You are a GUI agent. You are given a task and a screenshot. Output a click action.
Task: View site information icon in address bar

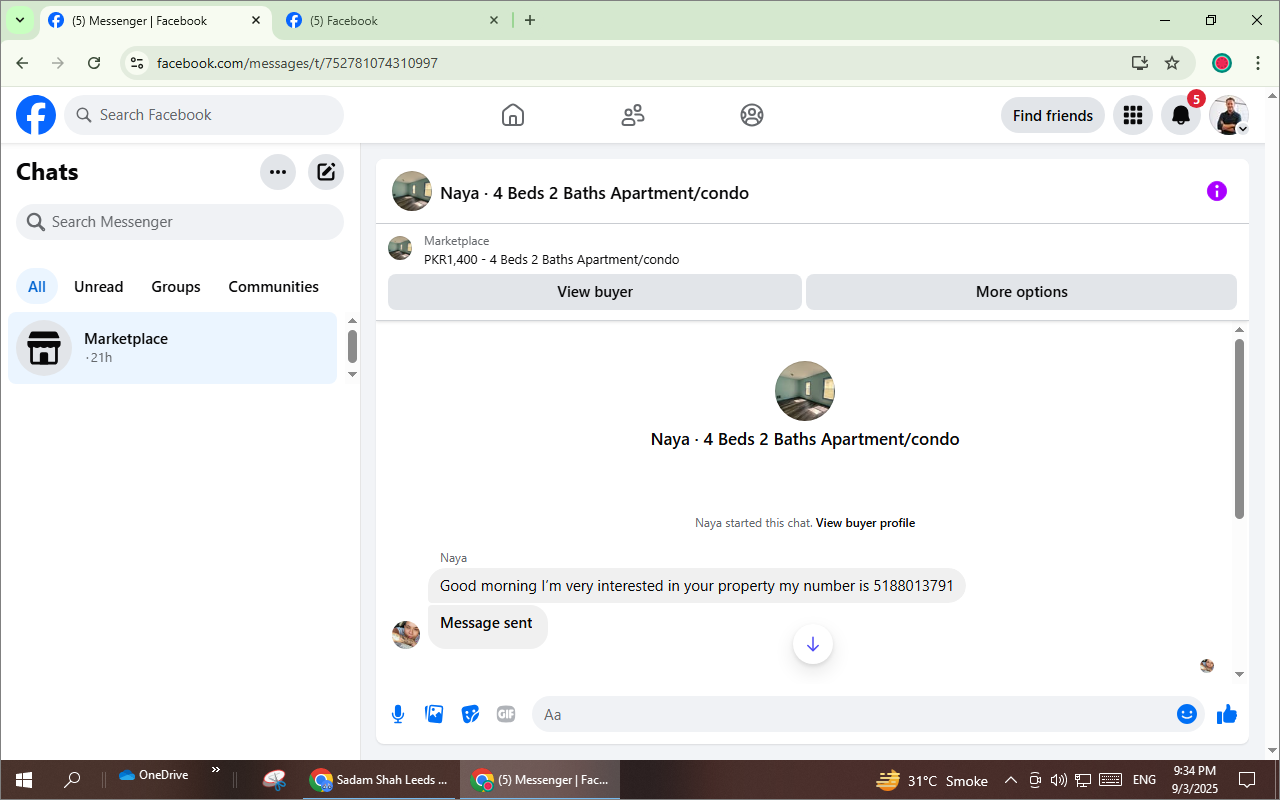(x=138, y=63)
